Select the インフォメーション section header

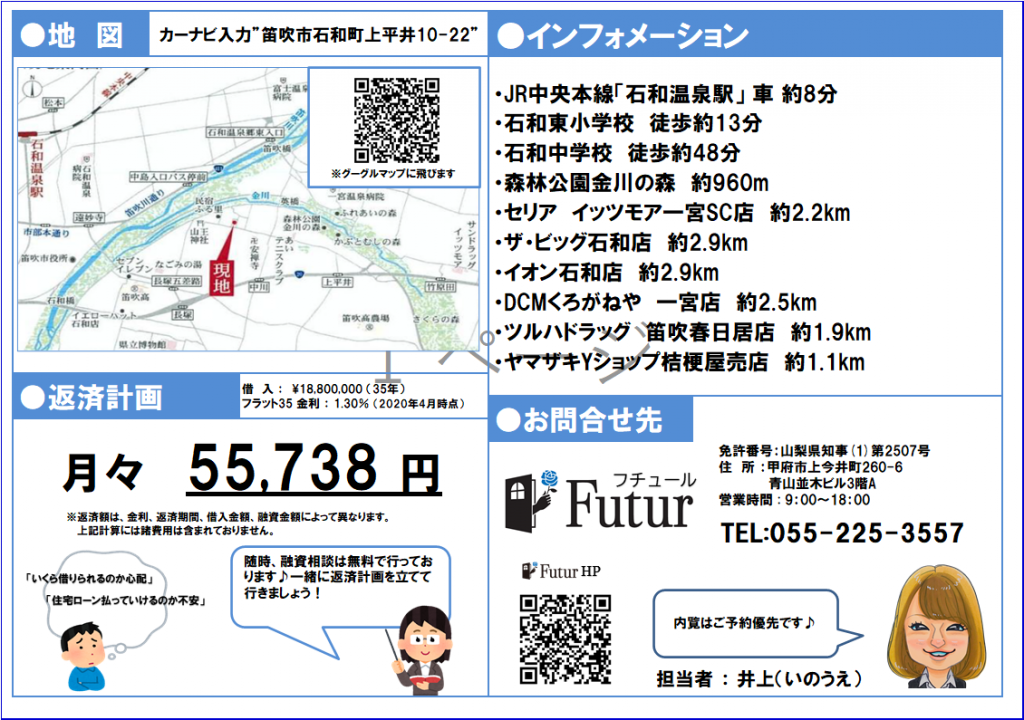pyautogui.click(x=624, y=36)
